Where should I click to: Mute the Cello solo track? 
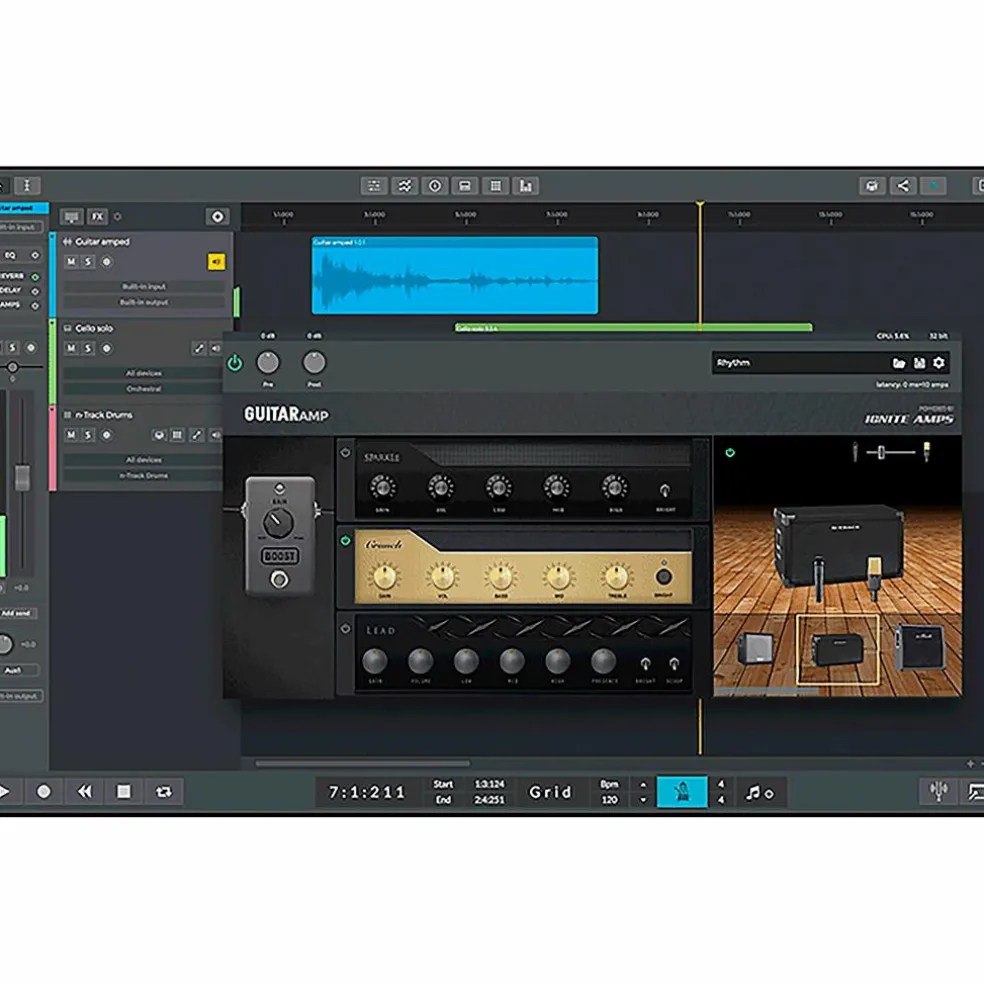[x=71, y=348]
